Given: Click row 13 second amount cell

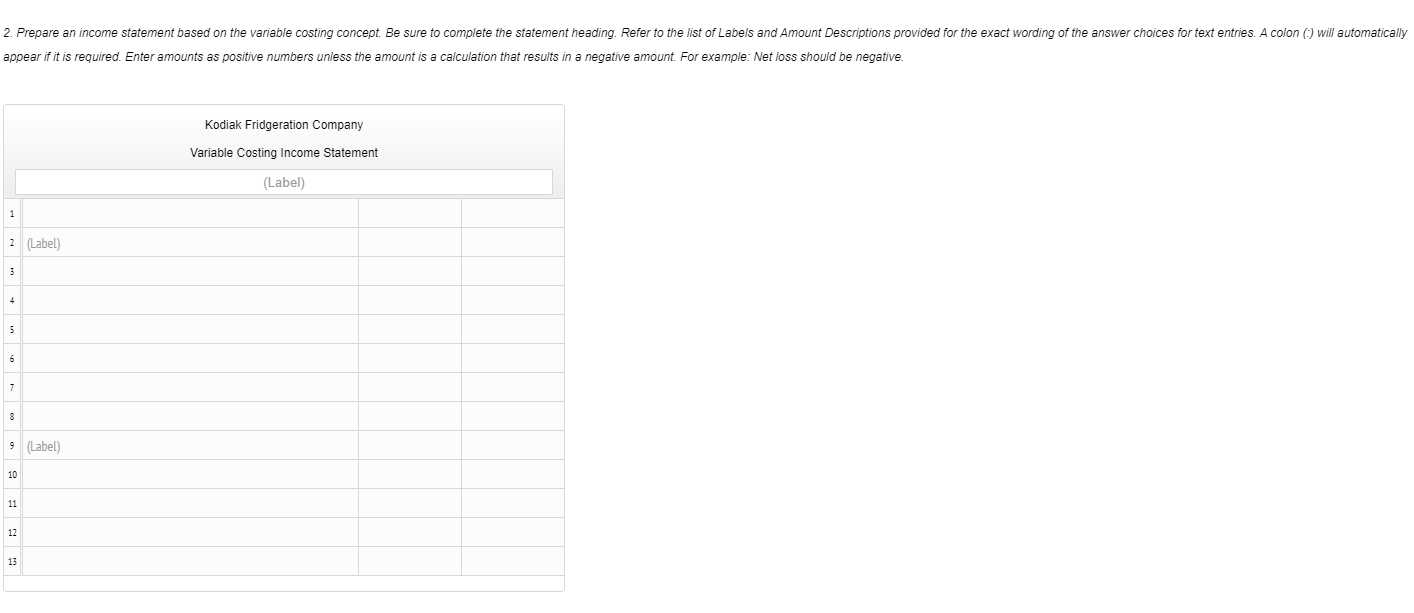Looking at the screenshot, I should coord(513,561).
